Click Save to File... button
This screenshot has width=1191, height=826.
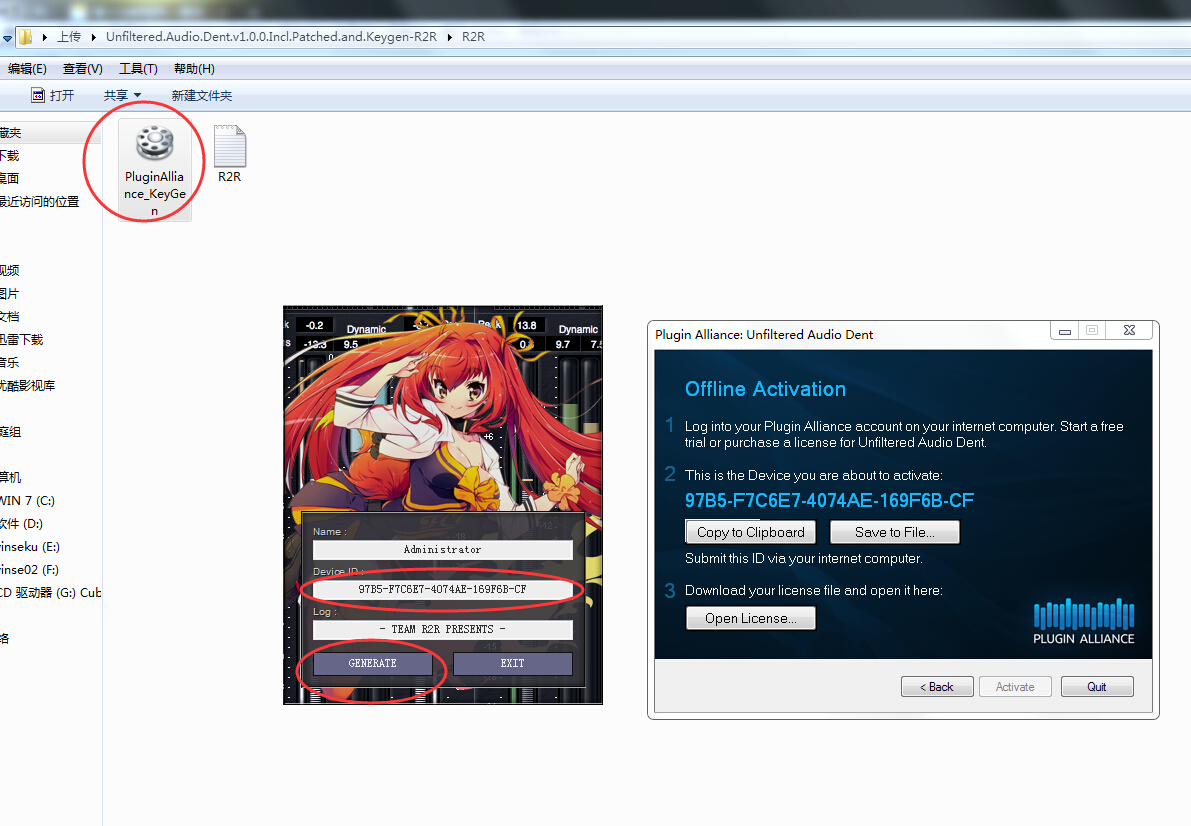[x=895, y=532]
